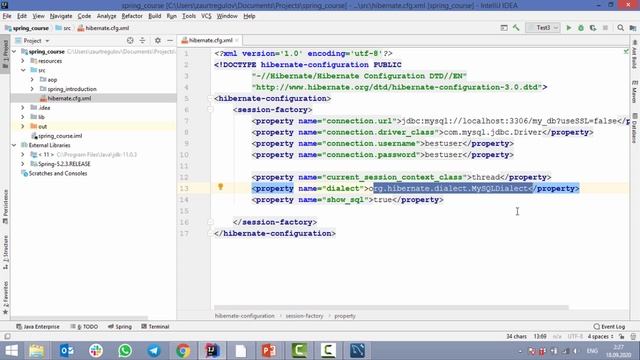Fold the session-factory tag at line 6
640x360 pixels.
click(211, 110)
